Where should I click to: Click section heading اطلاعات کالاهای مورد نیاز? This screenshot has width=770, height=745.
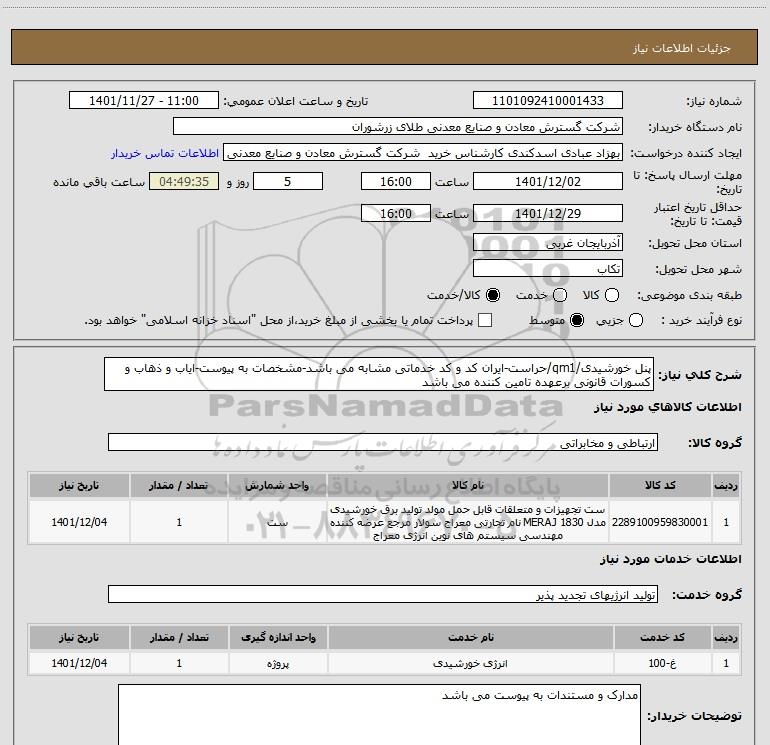[x=667, y=407]
